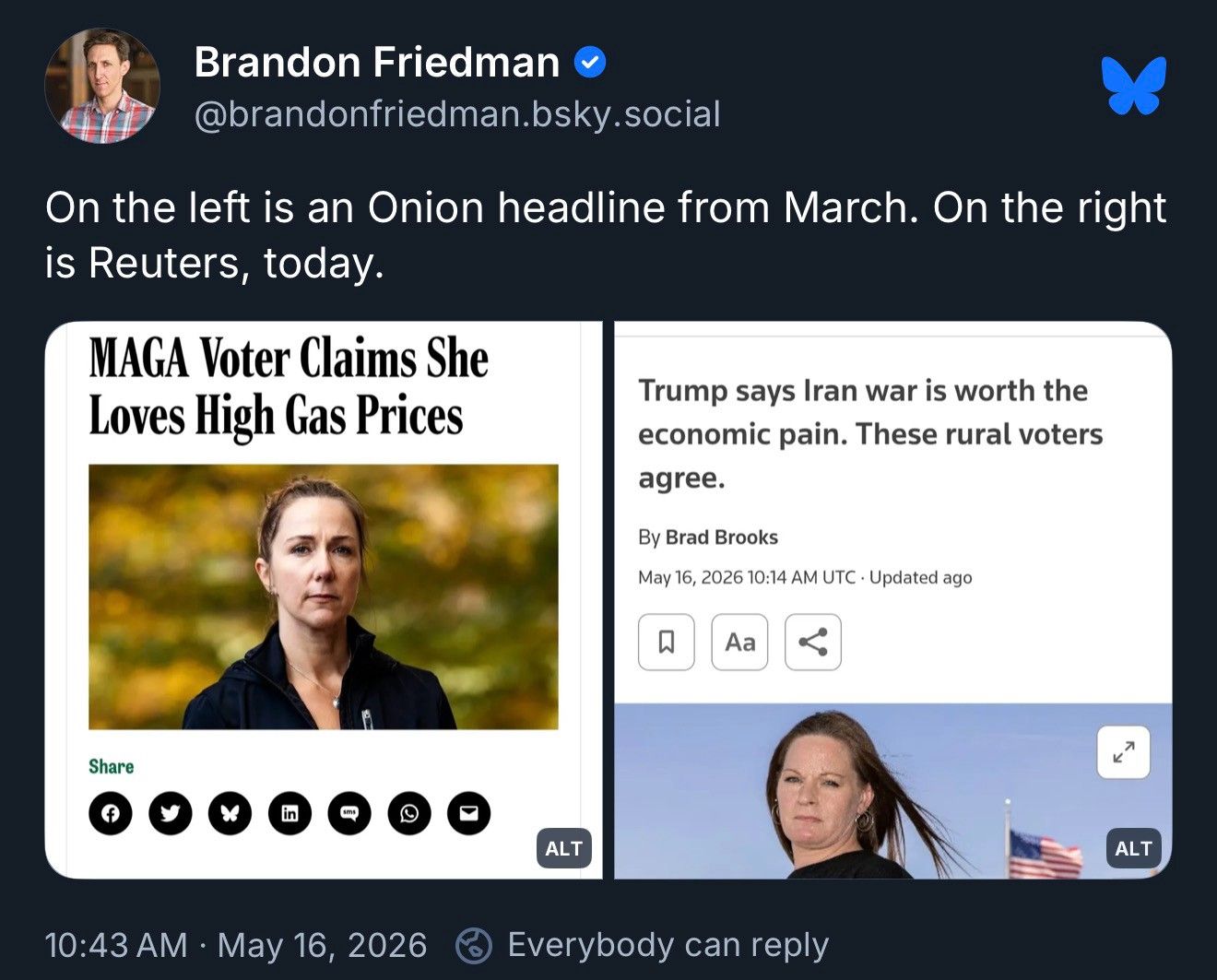The height and width of the screenshot is (980, 1217).
Task: Open the MAGA voter Onion photo
Action: coord(324,596)
